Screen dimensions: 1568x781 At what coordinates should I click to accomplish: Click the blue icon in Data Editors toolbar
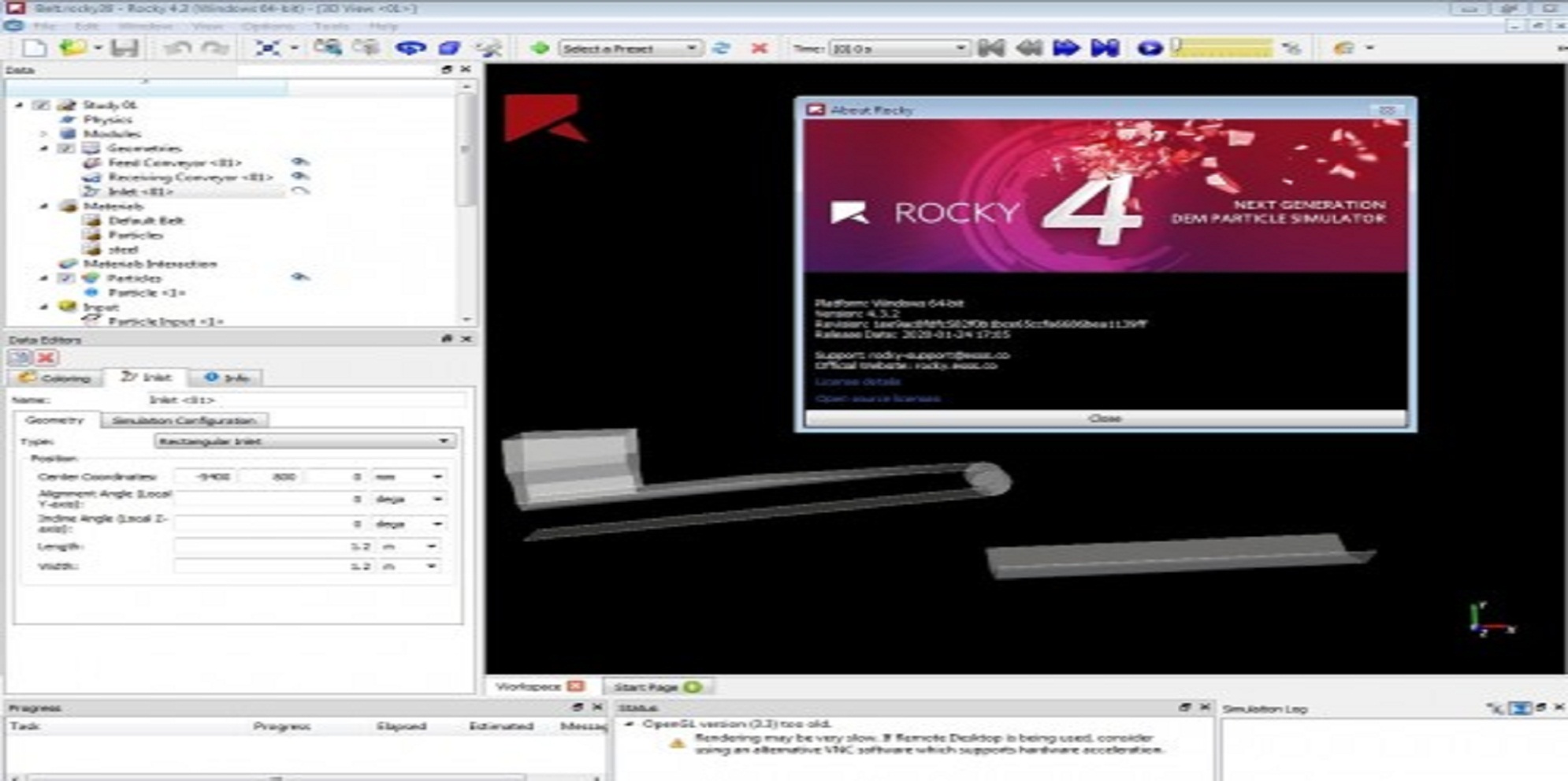19,357
